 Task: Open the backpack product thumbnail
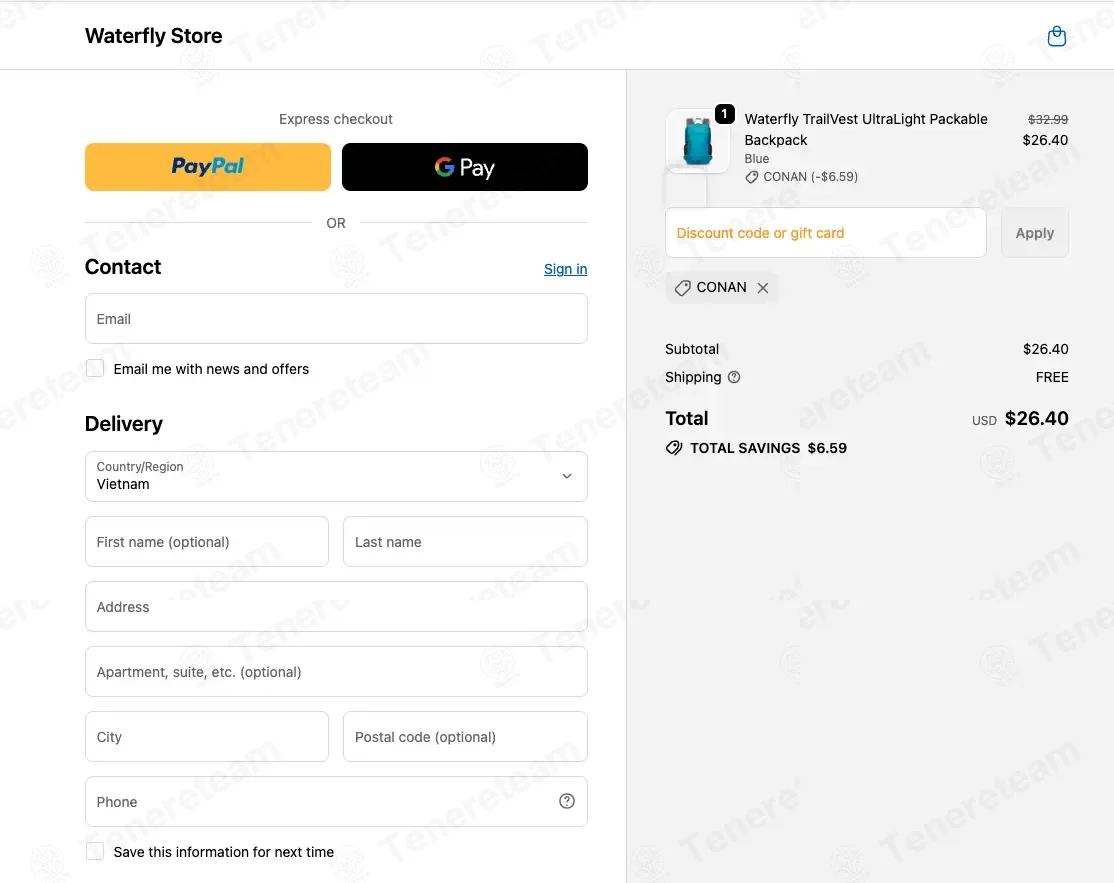(697, 141)
